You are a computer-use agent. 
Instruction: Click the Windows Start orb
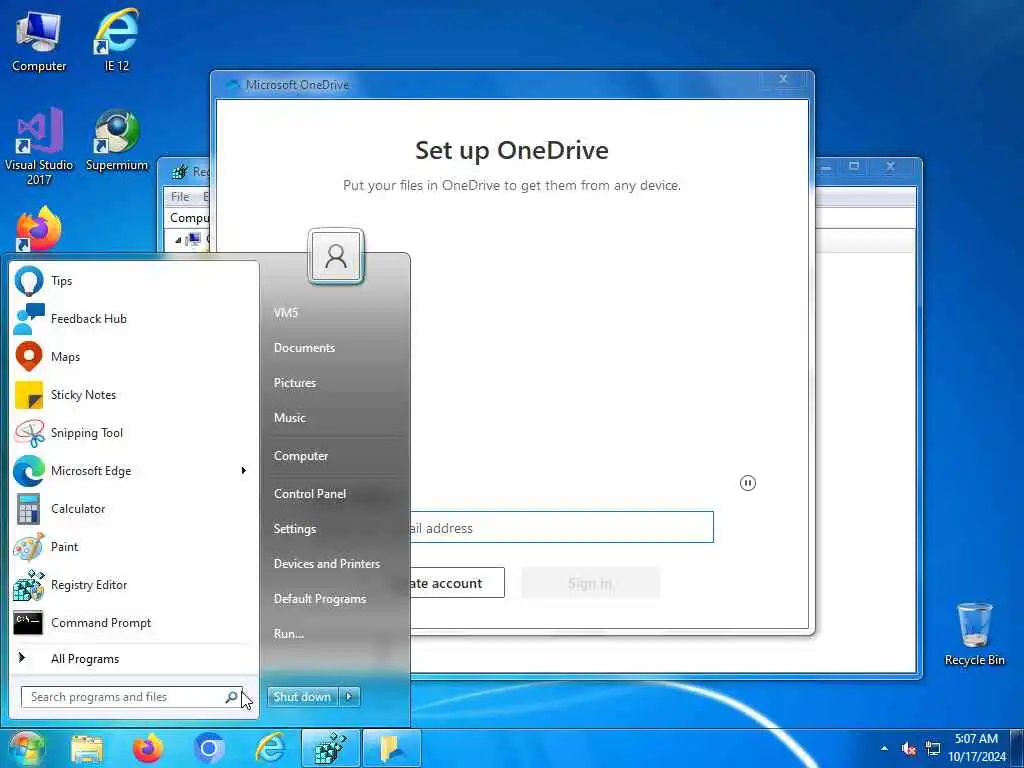(26, 748)
